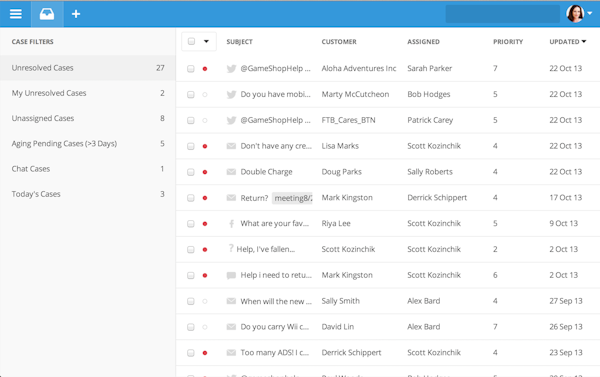Click hollow status dot on FTB_Cares_BTN row
The height and width of the screenshot is (377, 600).
click(205, 121)
